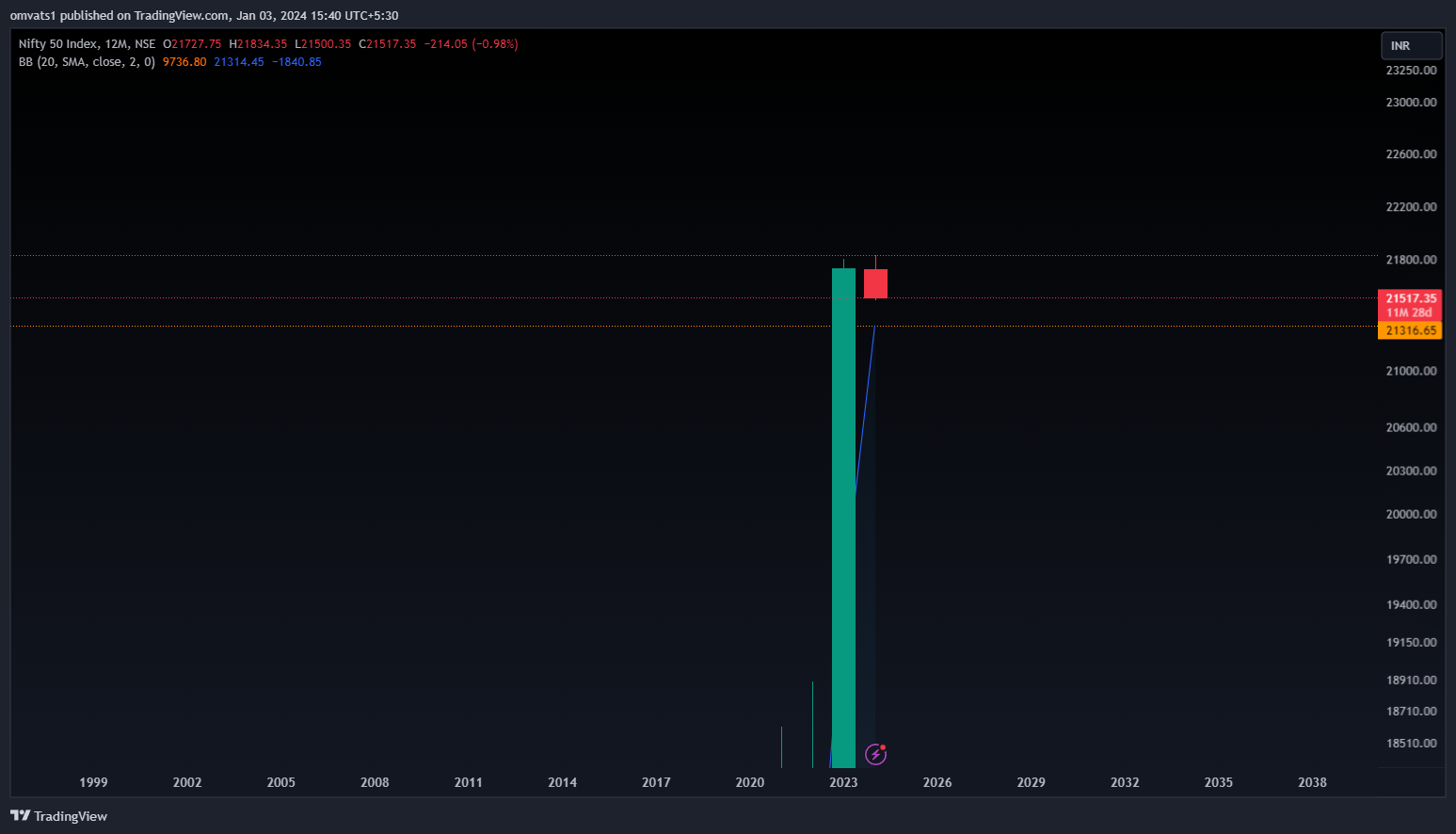Screen dimensions: 1456x834
Task: Click the low value L21500.35
Action: pos(323,44)
